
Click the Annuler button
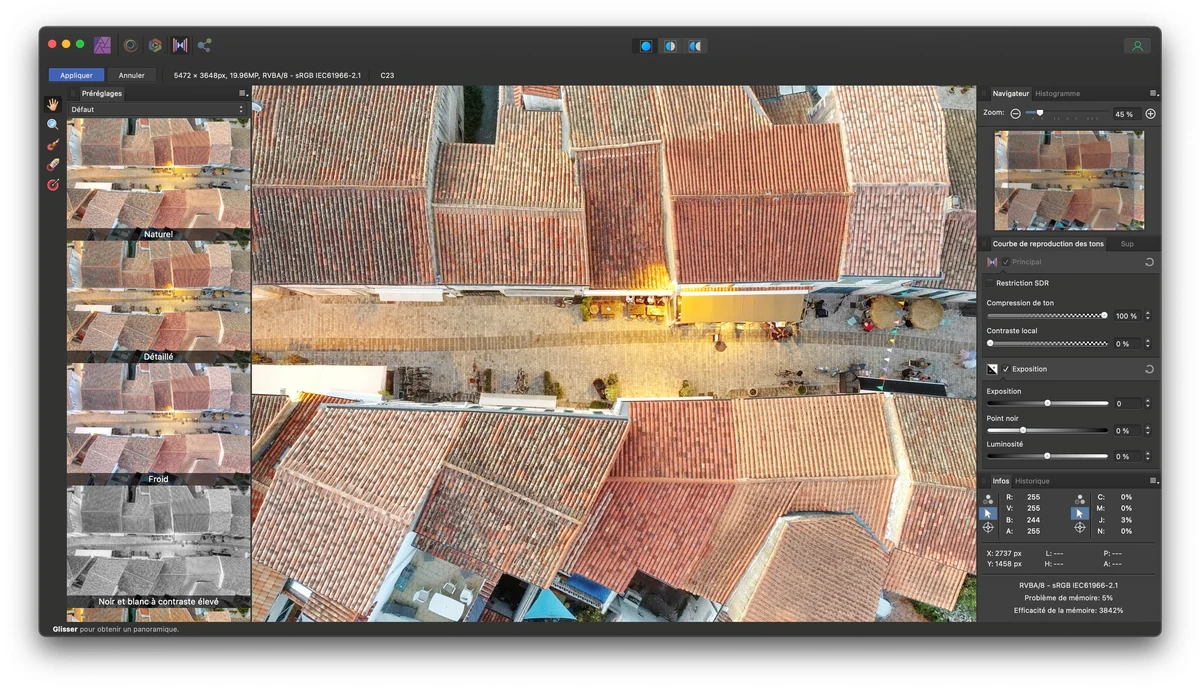(x=132, y=75)
